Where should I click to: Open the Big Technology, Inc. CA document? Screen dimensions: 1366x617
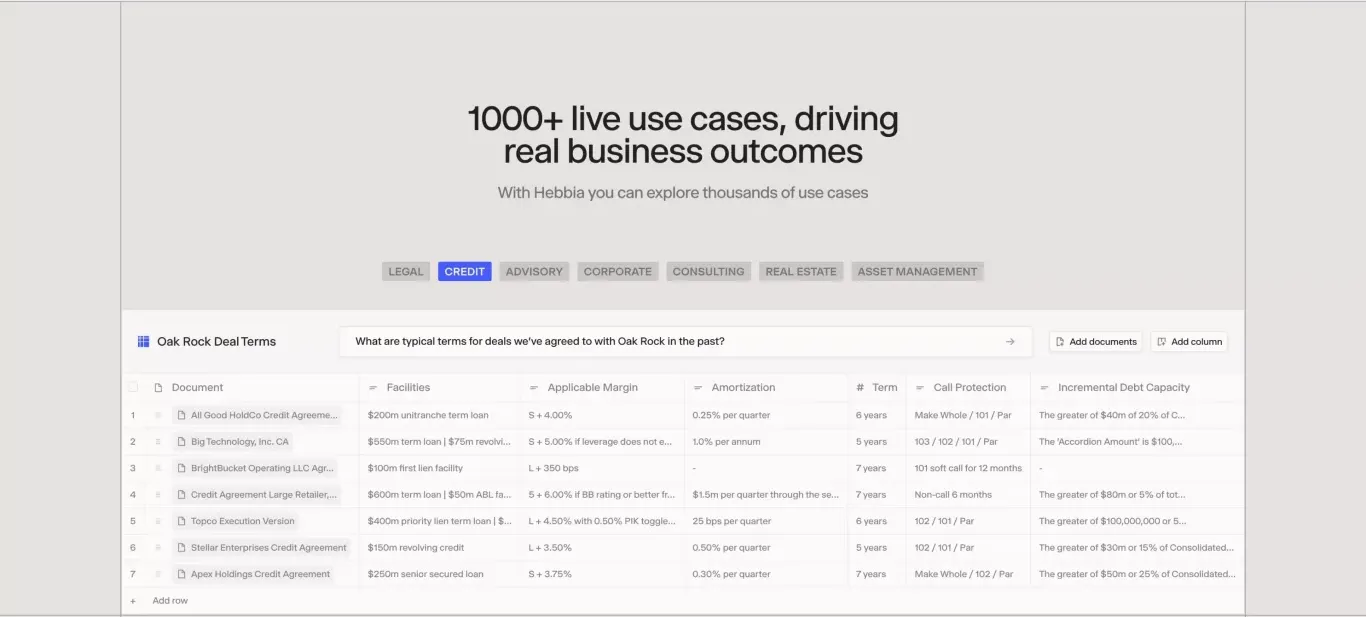point(233,442)
